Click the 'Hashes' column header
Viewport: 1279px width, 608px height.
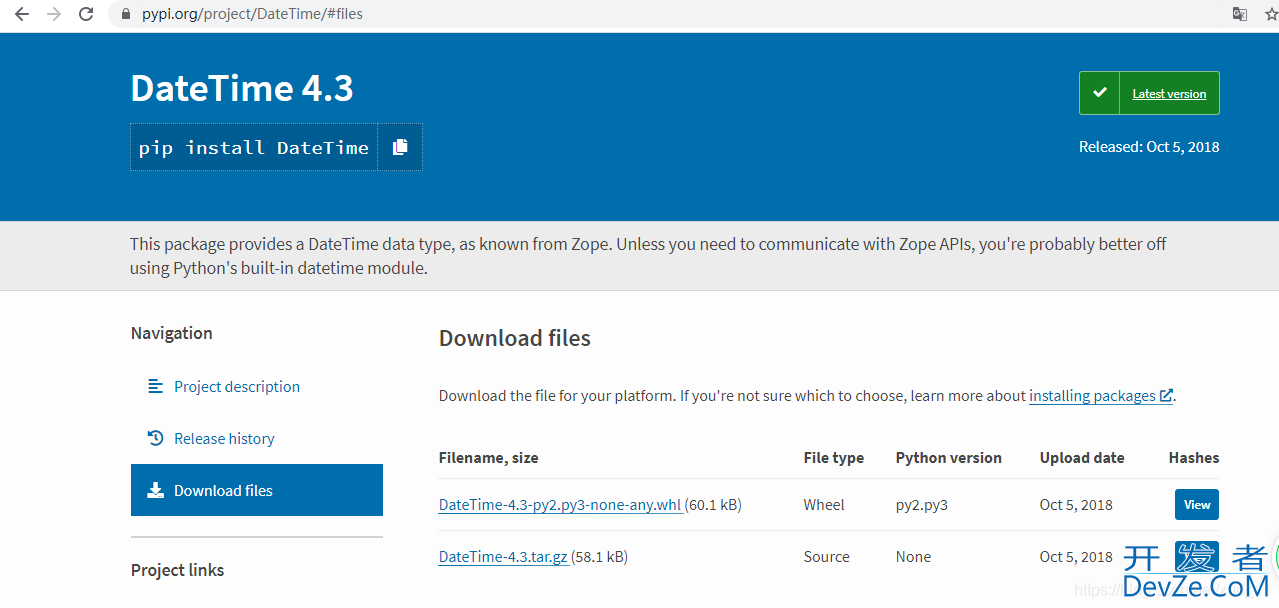(x=1194, y=458)
